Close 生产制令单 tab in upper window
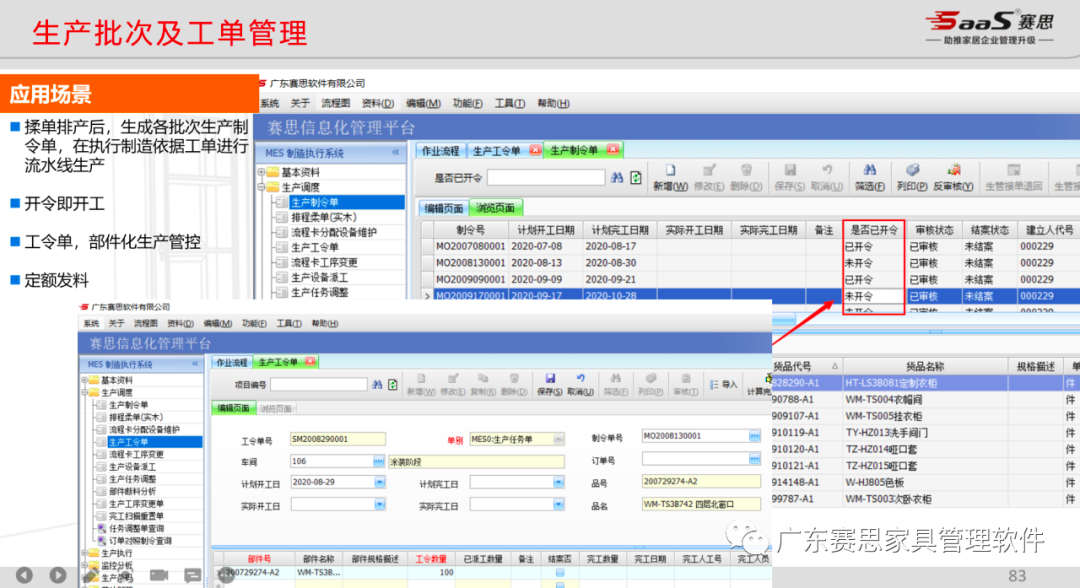 pos(612,149)
